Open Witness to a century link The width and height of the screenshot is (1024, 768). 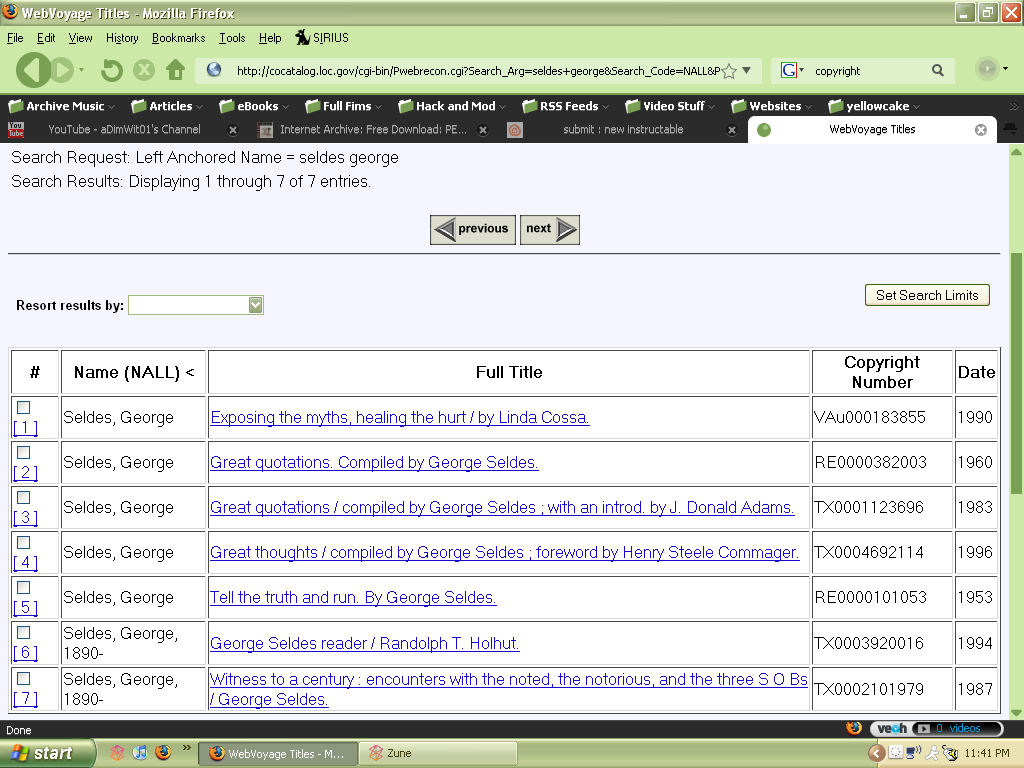(509, 689)
